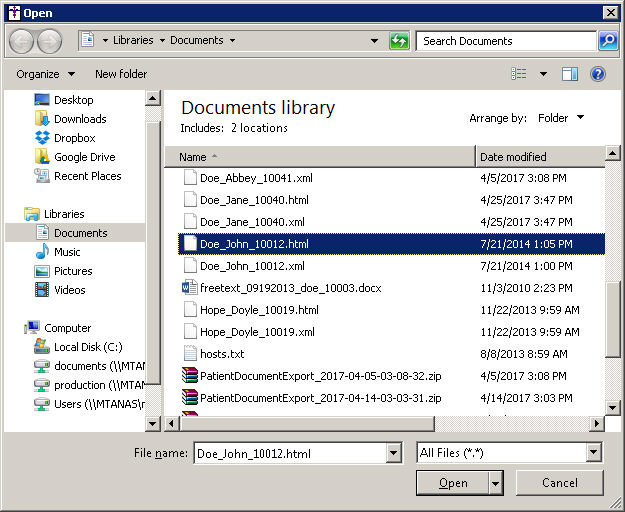625x512 pixels.
Task: Click the New folder button
Action: click(x=121, y=74)
